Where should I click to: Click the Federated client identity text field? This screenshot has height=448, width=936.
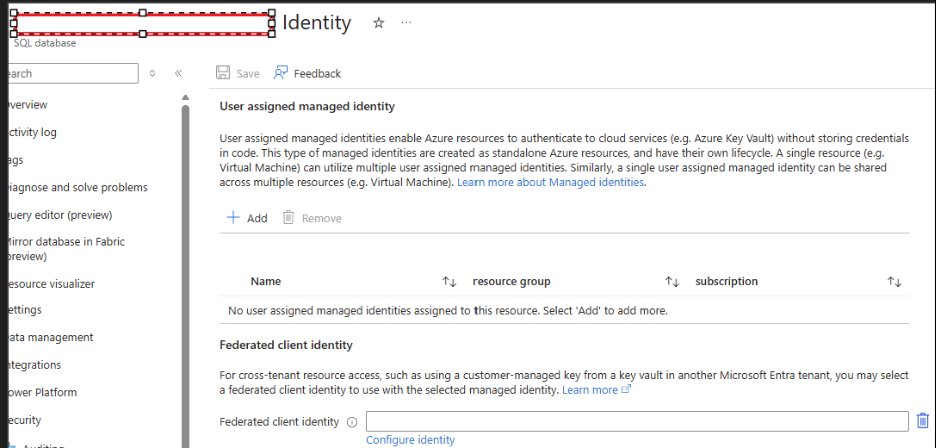[636, 421]
